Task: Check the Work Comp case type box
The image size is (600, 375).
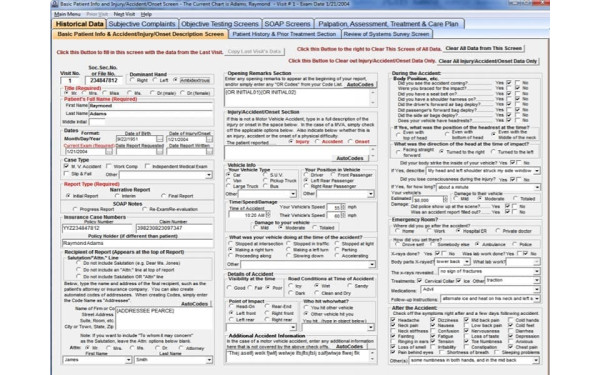Action: pos(109,166)
